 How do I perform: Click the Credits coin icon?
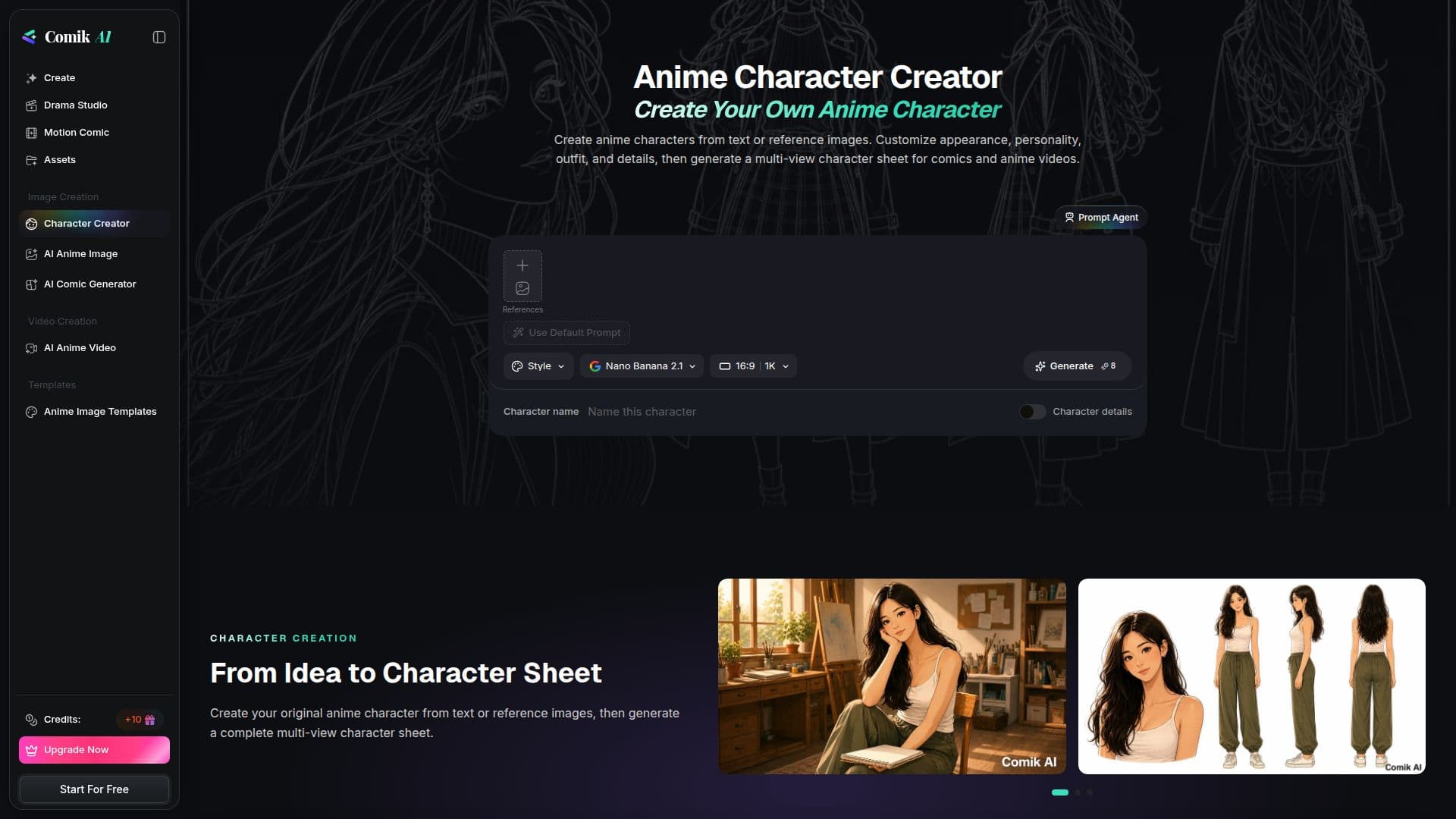click(x=31, y=720)
